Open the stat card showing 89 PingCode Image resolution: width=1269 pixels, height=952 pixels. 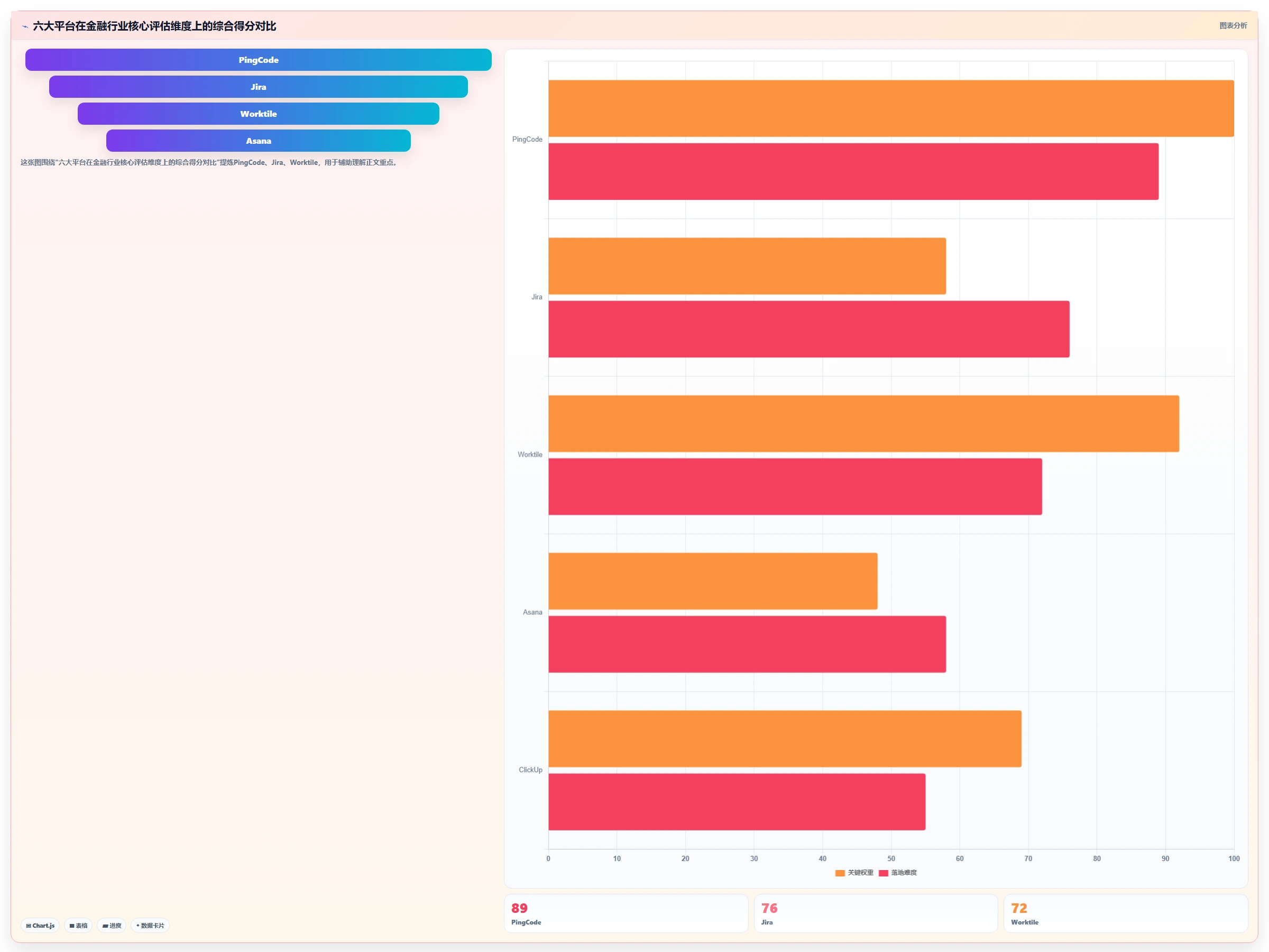[626, 913]
